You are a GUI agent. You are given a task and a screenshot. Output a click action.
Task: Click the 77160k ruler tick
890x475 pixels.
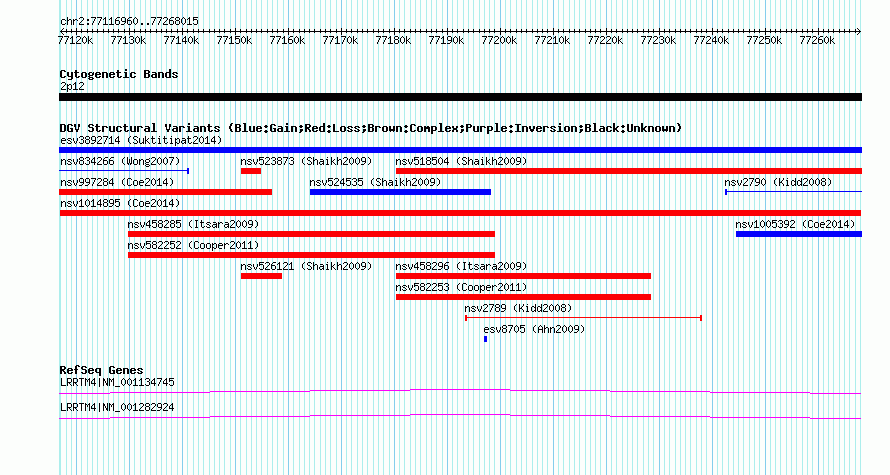[287, 40]
